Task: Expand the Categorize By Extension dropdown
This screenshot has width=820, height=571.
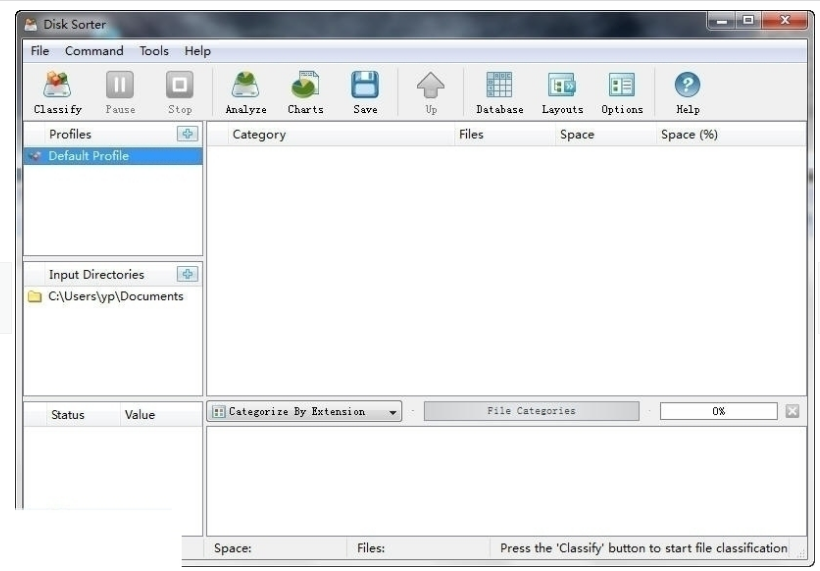Action: [393, 412]
